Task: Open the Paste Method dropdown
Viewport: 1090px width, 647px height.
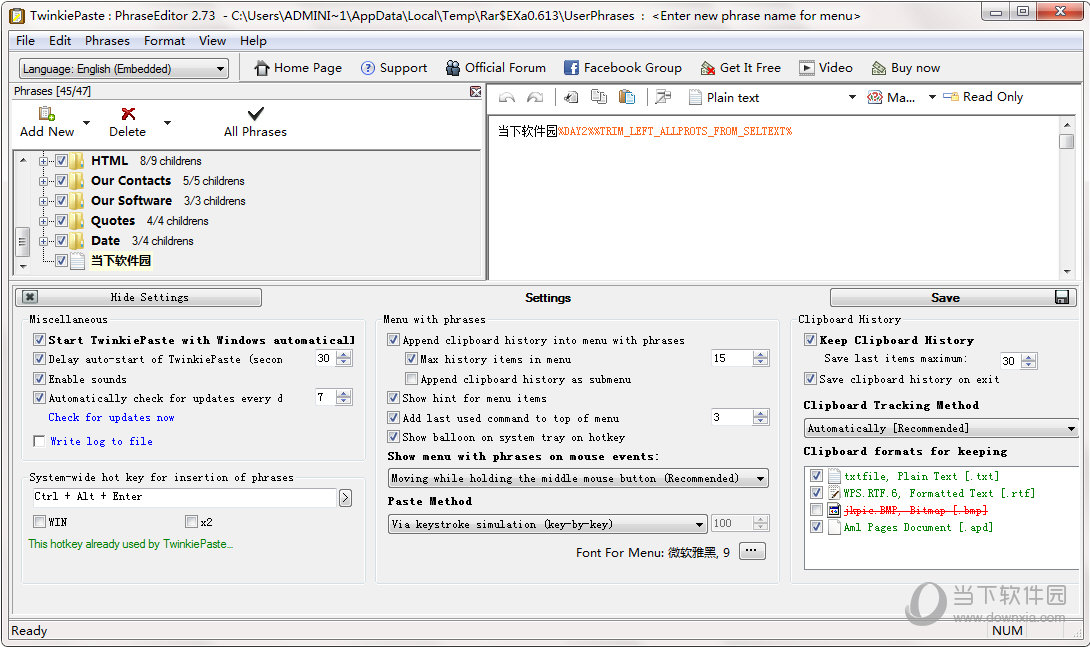Action: [548, 524]
